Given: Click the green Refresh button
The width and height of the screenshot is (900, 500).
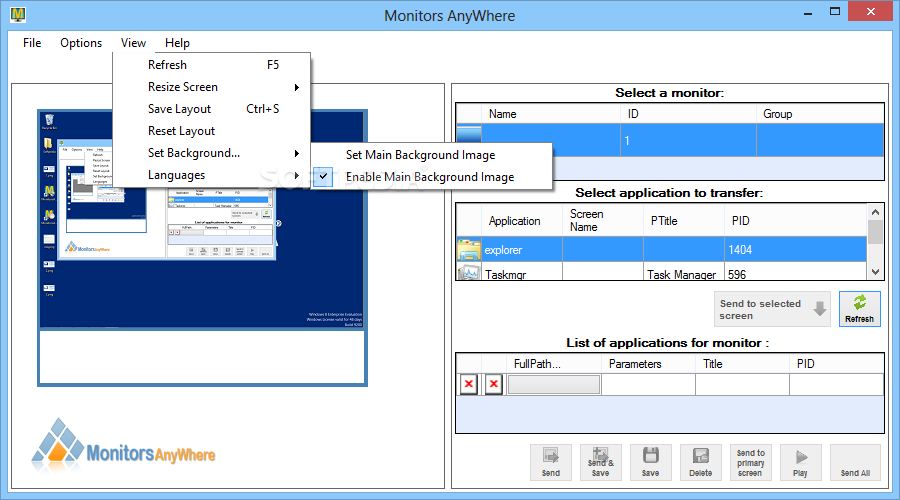Looking at the screenshot, I should 859,309.
